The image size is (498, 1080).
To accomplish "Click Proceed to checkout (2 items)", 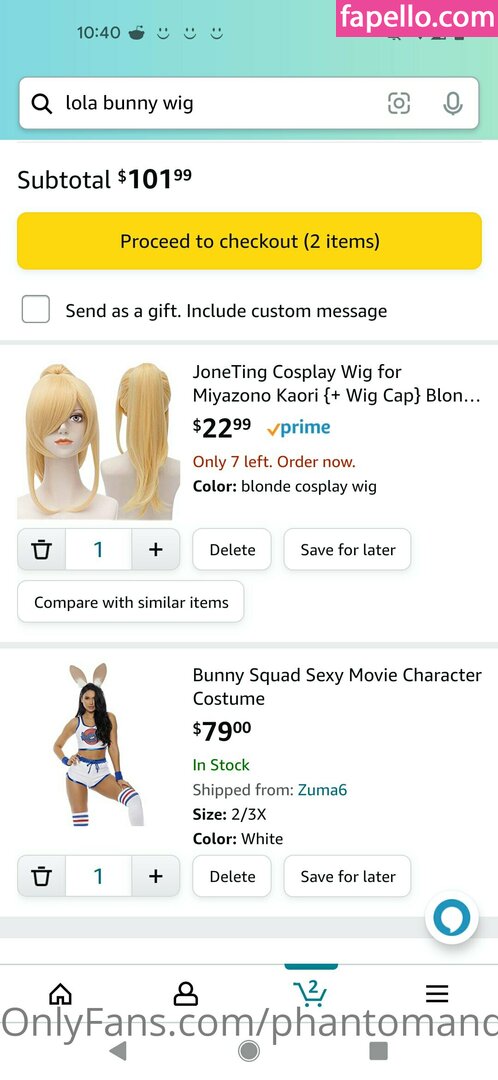I will pos(249,241).
